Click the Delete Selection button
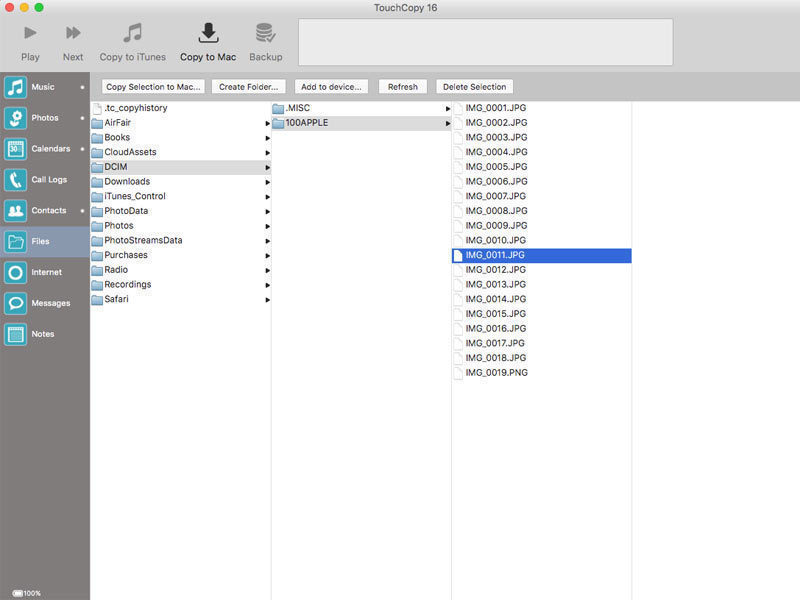The height and width of the screenshot is (600, 800). (x=474, y=87)
